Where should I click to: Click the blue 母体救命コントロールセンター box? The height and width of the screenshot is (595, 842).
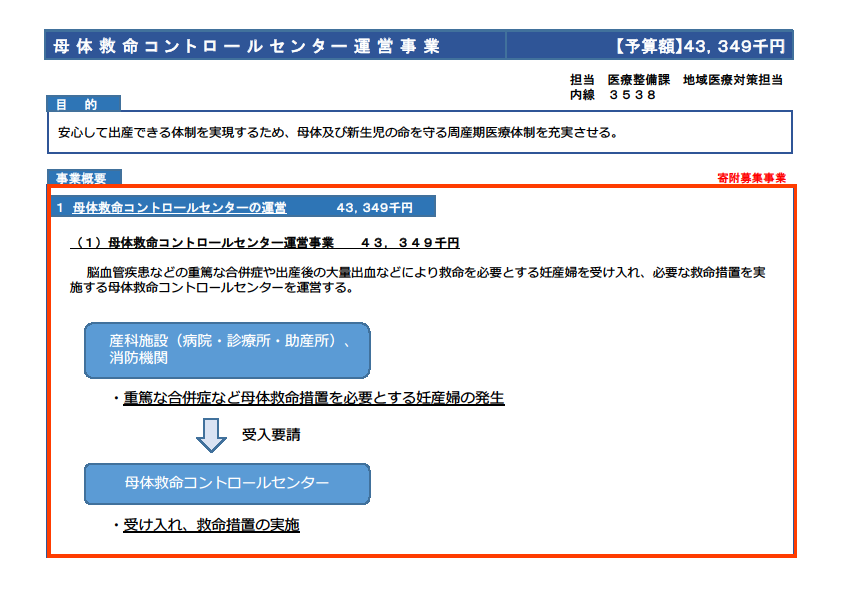pos(227,483)
